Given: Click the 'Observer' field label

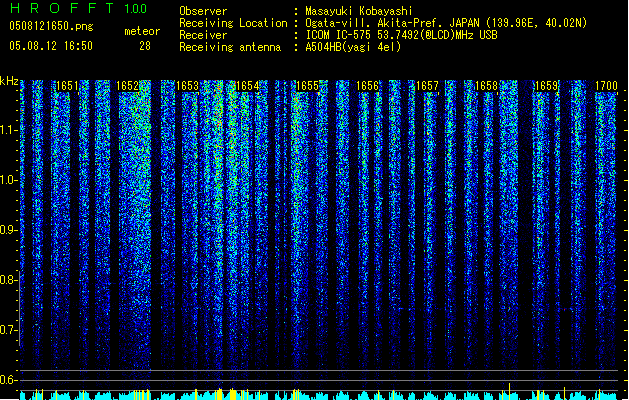Looking at the screenshot, I should pyautogui.click(x=203, y=11).
